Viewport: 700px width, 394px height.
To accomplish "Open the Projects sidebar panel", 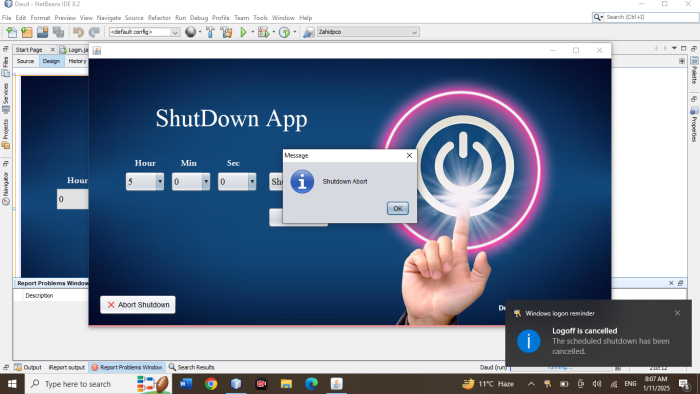I will tap(5, 134).
